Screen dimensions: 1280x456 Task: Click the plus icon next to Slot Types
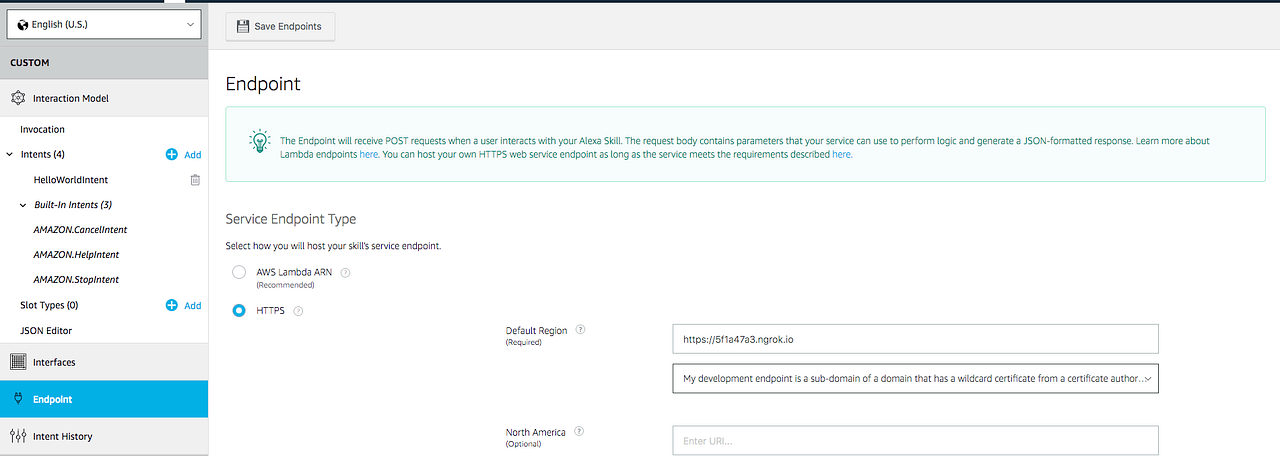click(x=172, y=305)
